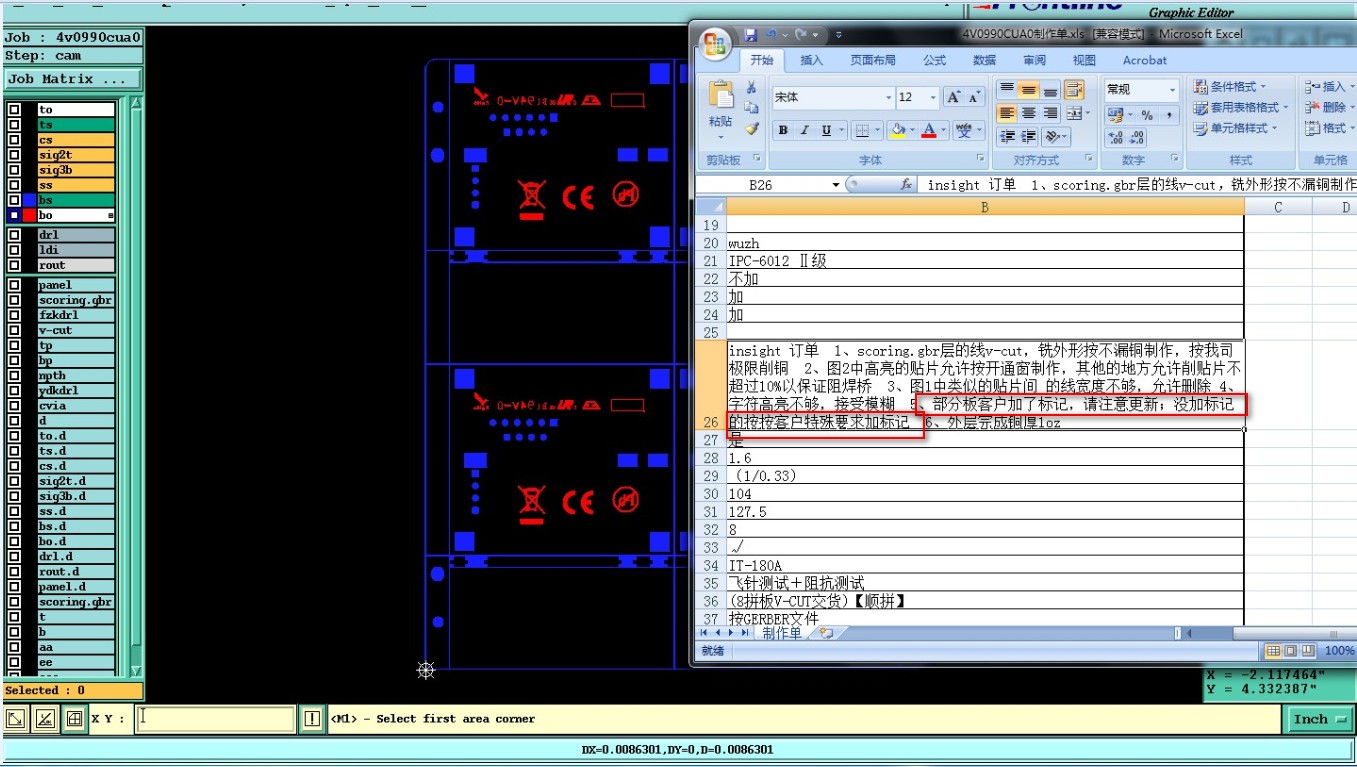Click the Excel Office button
This screenshot has width=1357, height=767.
pos(716,44)
